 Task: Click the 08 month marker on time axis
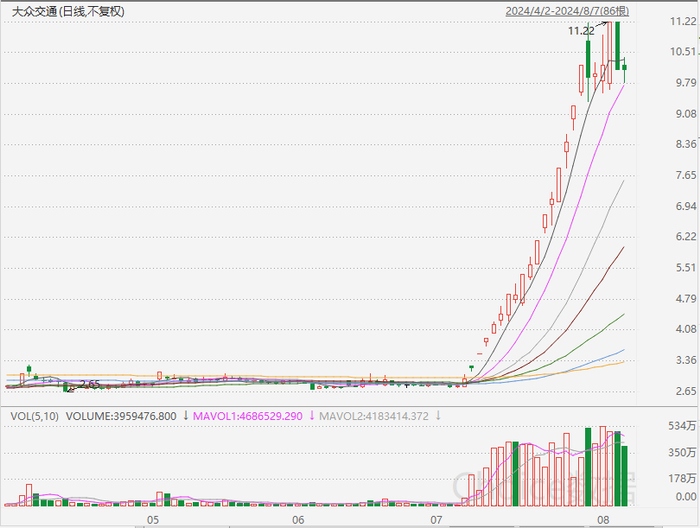(603, 520)
